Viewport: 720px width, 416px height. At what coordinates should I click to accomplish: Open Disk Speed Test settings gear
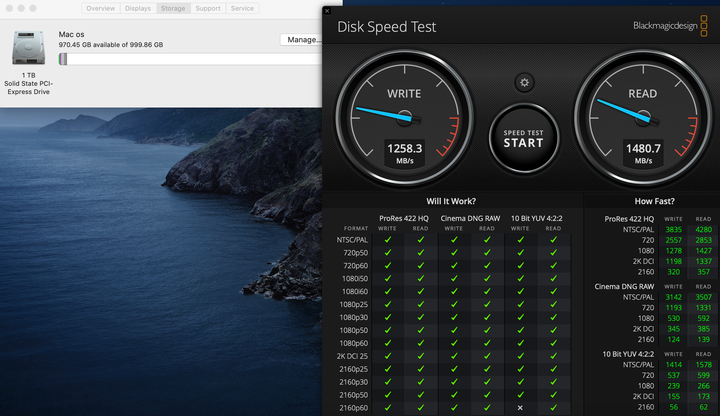tap(524, 83)
